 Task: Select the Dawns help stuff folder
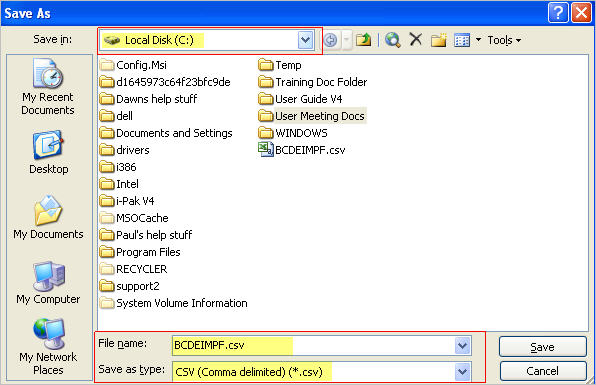tap(149, 99)
